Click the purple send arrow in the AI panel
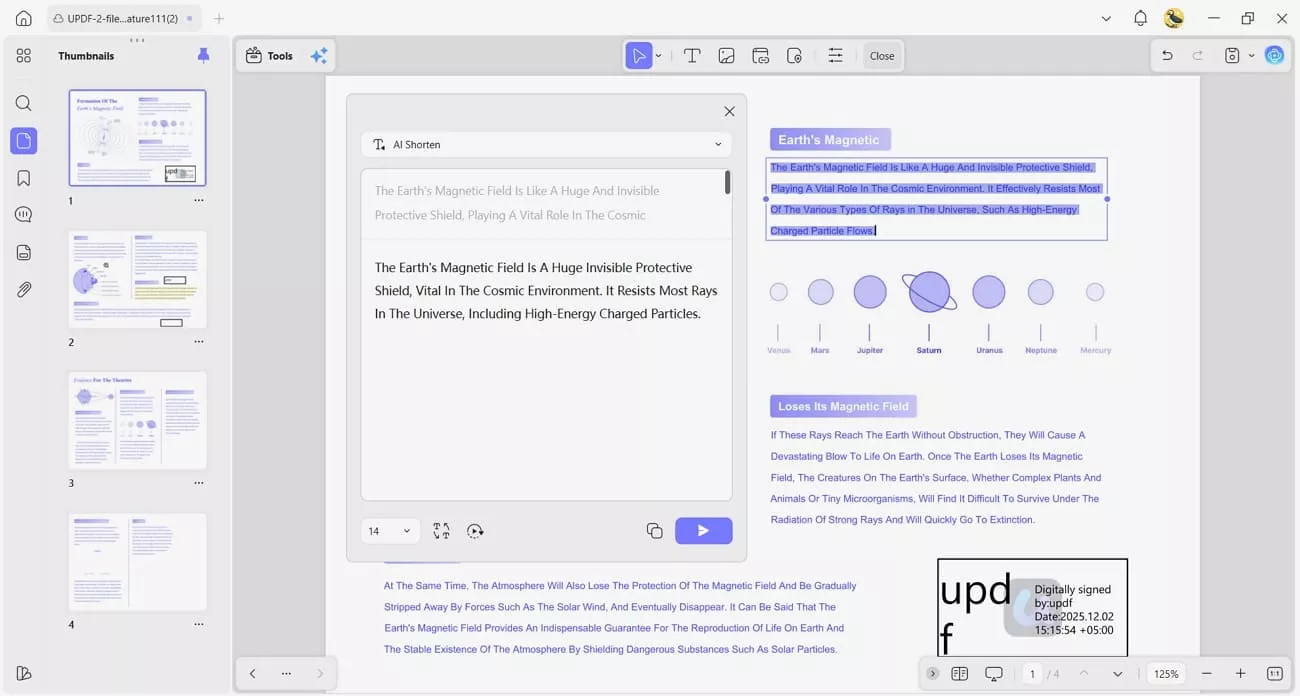 [704, 530]
